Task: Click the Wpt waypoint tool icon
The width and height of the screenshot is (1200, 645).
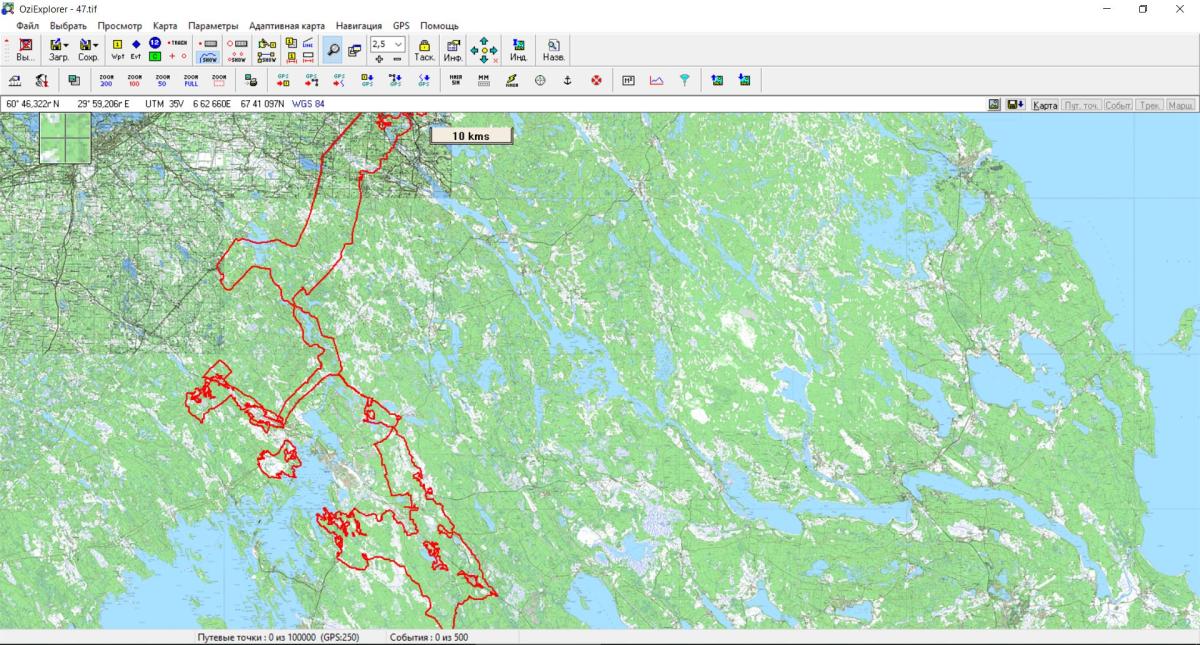Action: pos(117,49)
